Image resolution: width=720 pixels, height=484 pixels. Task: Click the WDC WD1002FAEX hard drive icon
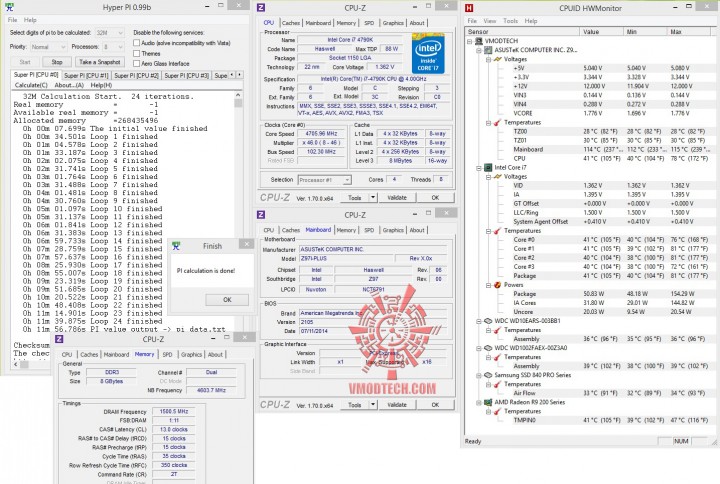pyautogui.click(x=488, y=348)
